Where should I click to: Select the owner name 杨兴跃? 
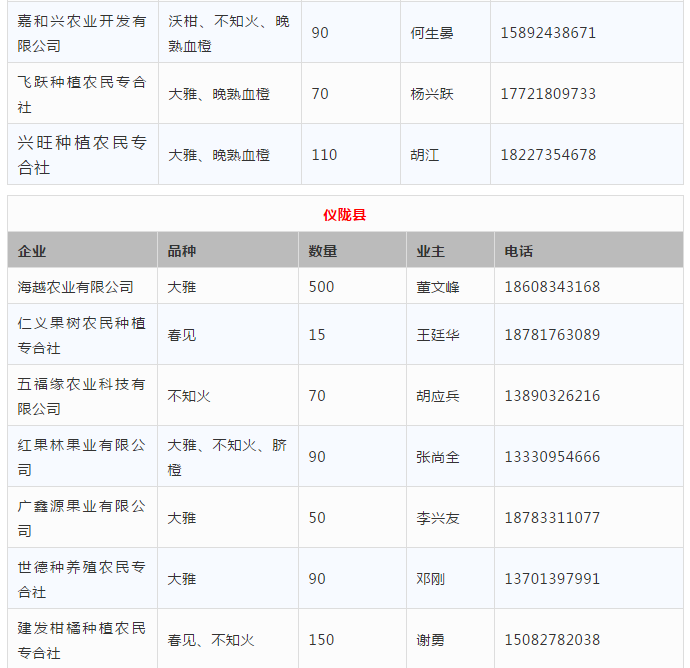point(432,94)
